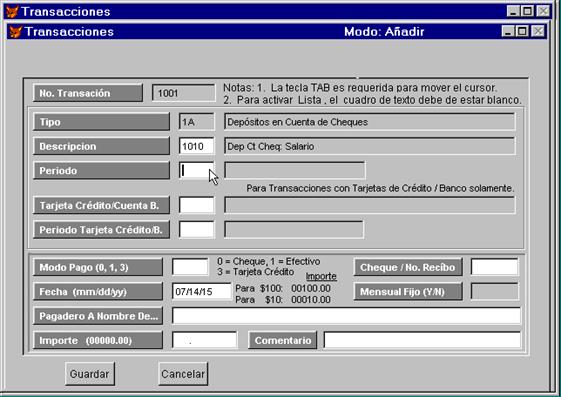The image size is (561, 397).
Task: Close the inner Modo: Añadir window
Action: [x=538, y=31]
